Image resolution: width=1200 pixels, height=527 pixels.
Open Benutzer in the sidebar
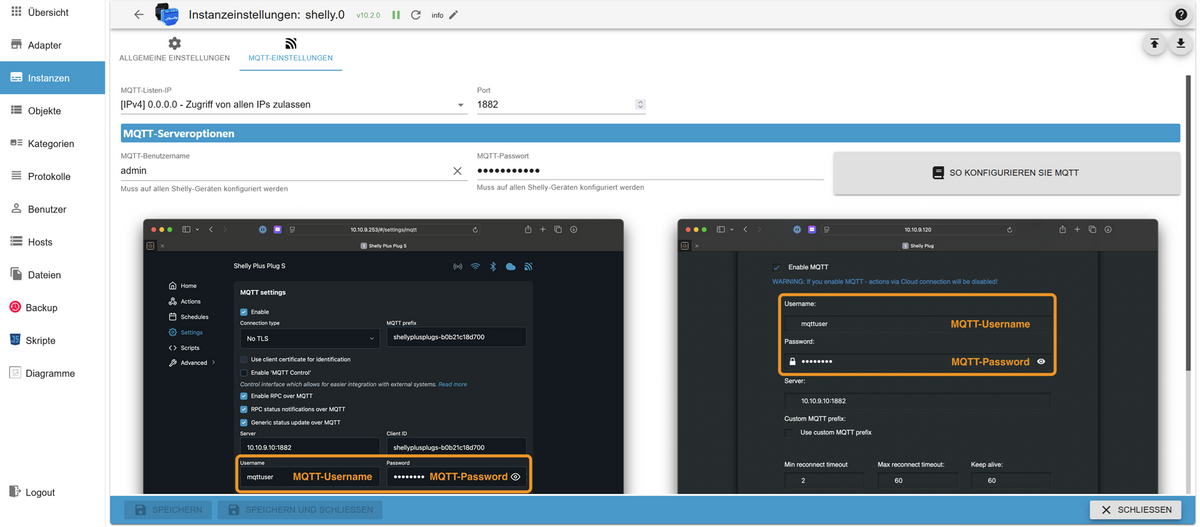(52, 209)
